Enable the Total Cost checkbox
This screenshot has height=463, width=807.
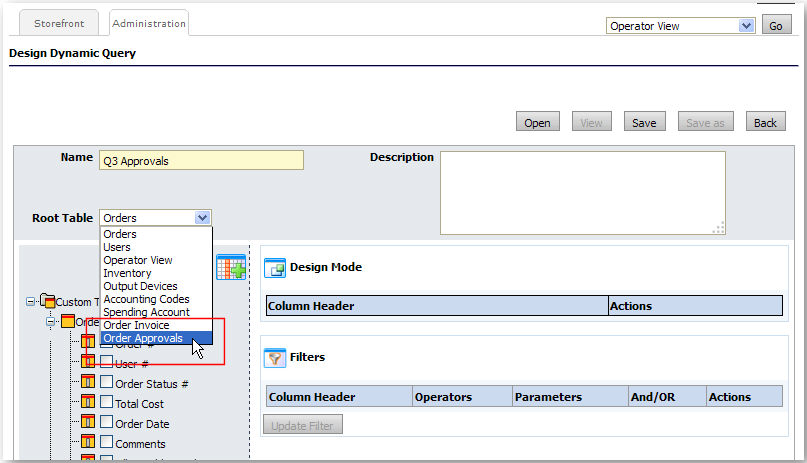(x=106, y=402)
